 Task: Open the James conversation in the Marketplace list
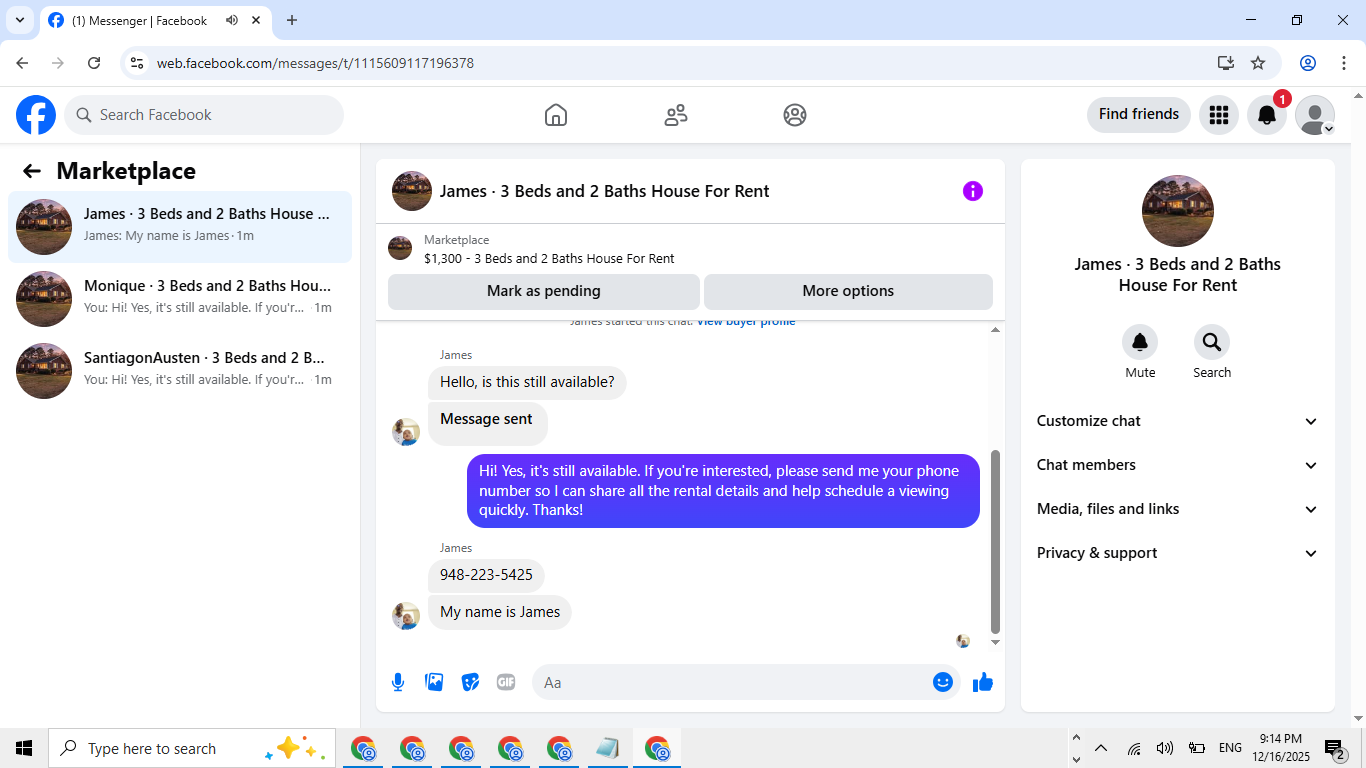pos(180,227)
